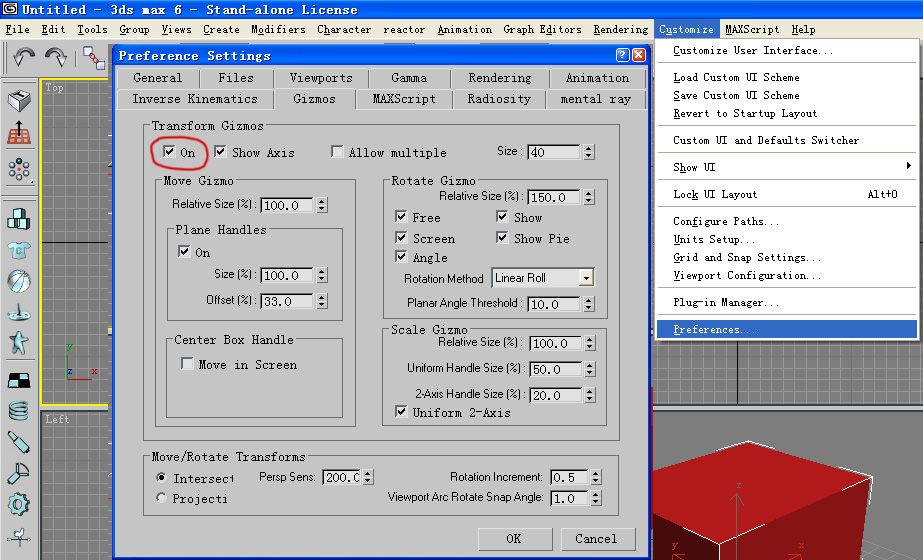Create a reactor Plane with checkerboard icon

19,380
